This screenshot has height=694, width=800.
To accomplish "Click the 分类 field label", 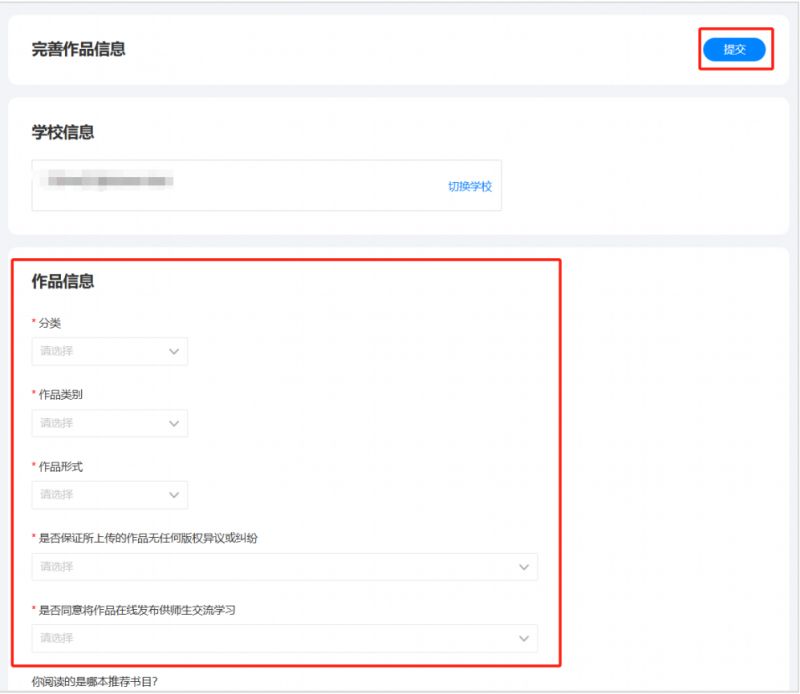I will pos(50,323).
